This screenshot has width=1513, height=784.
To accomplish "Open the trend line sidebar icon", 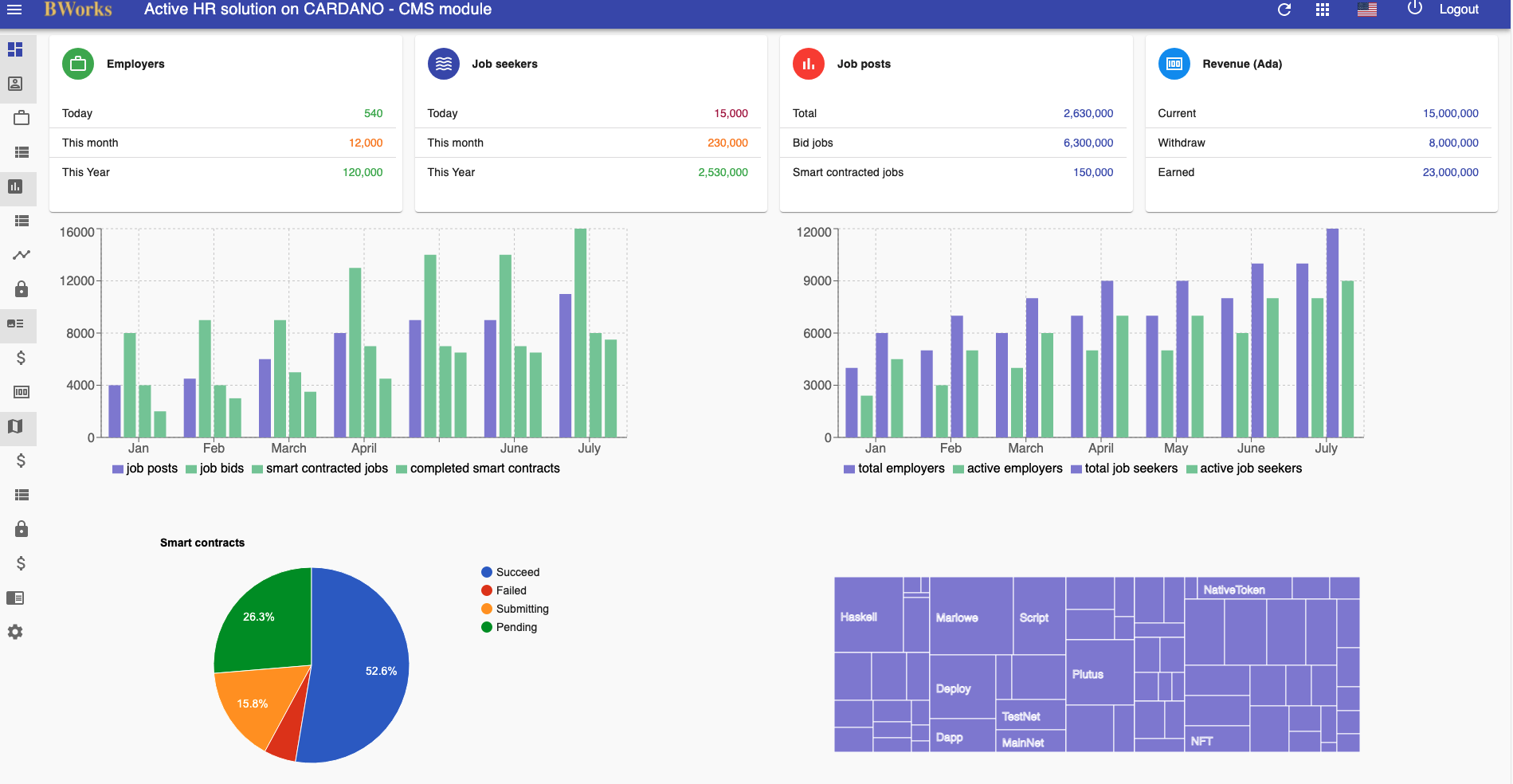I will [x=22, y=255].
